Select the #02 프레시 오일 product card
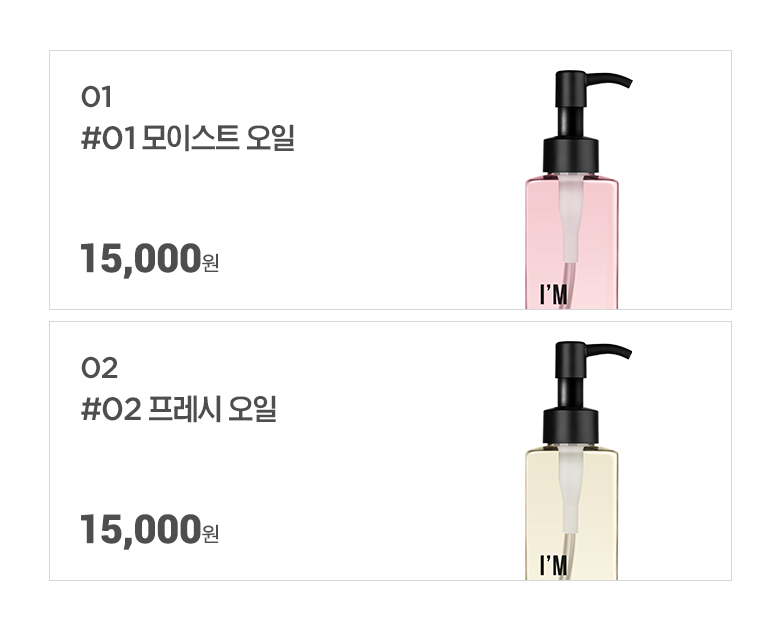The image size is (780, 632). point(390,451)
